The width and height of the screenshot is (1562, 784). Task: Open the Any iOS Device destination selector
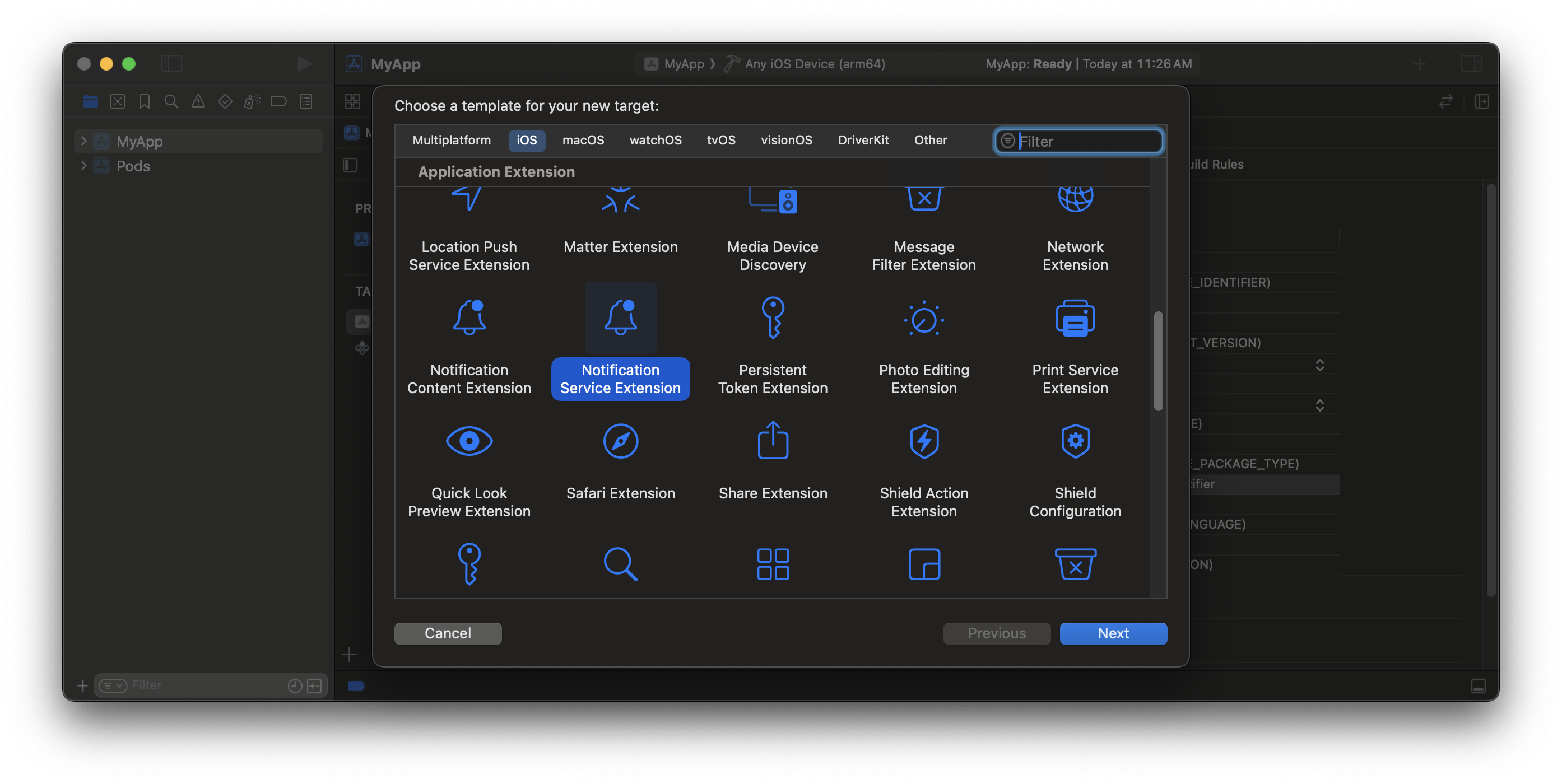(x=805, y=64)
